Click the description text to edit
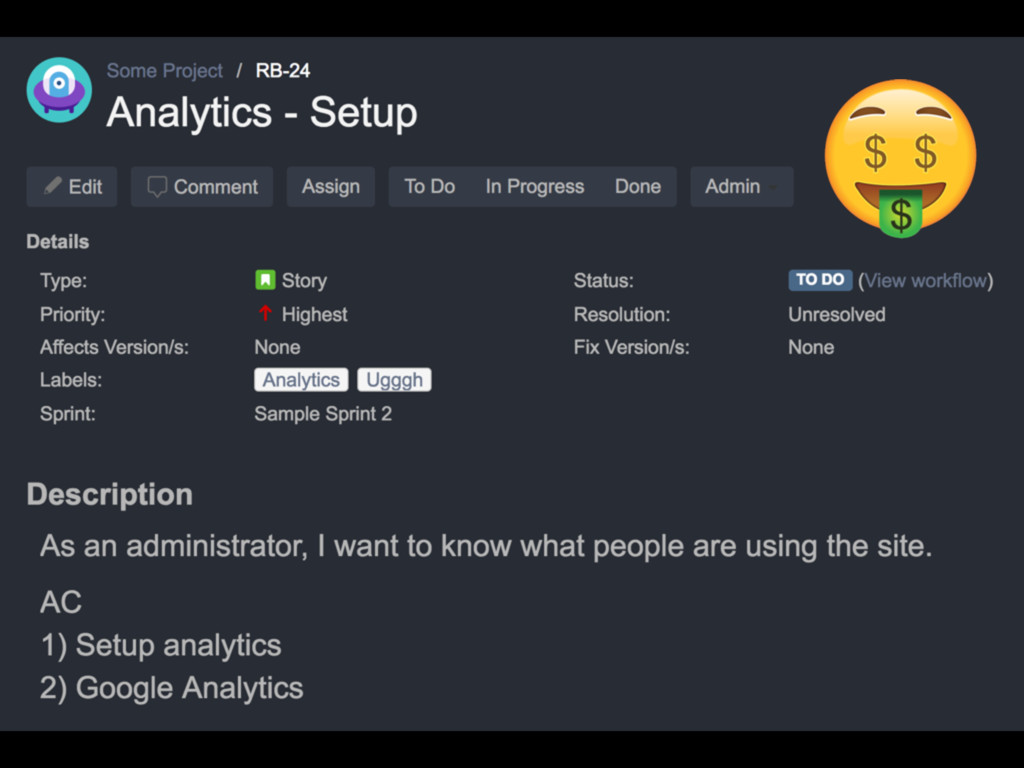Viewport: 1024px width, 768px height. pyautogui.click(x=486, y=546)
